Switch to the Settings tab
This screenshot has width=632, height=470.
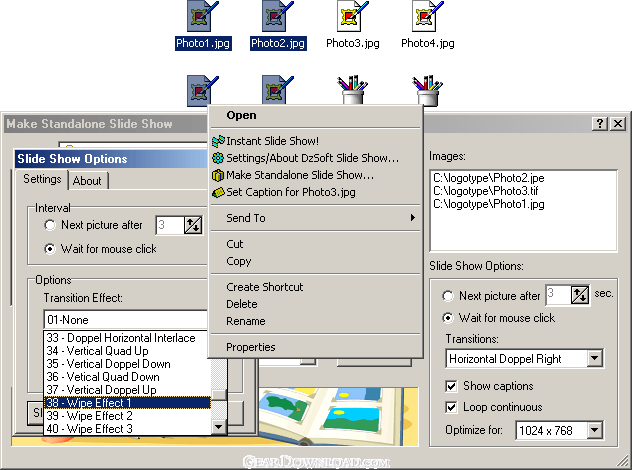pos(42,179)
